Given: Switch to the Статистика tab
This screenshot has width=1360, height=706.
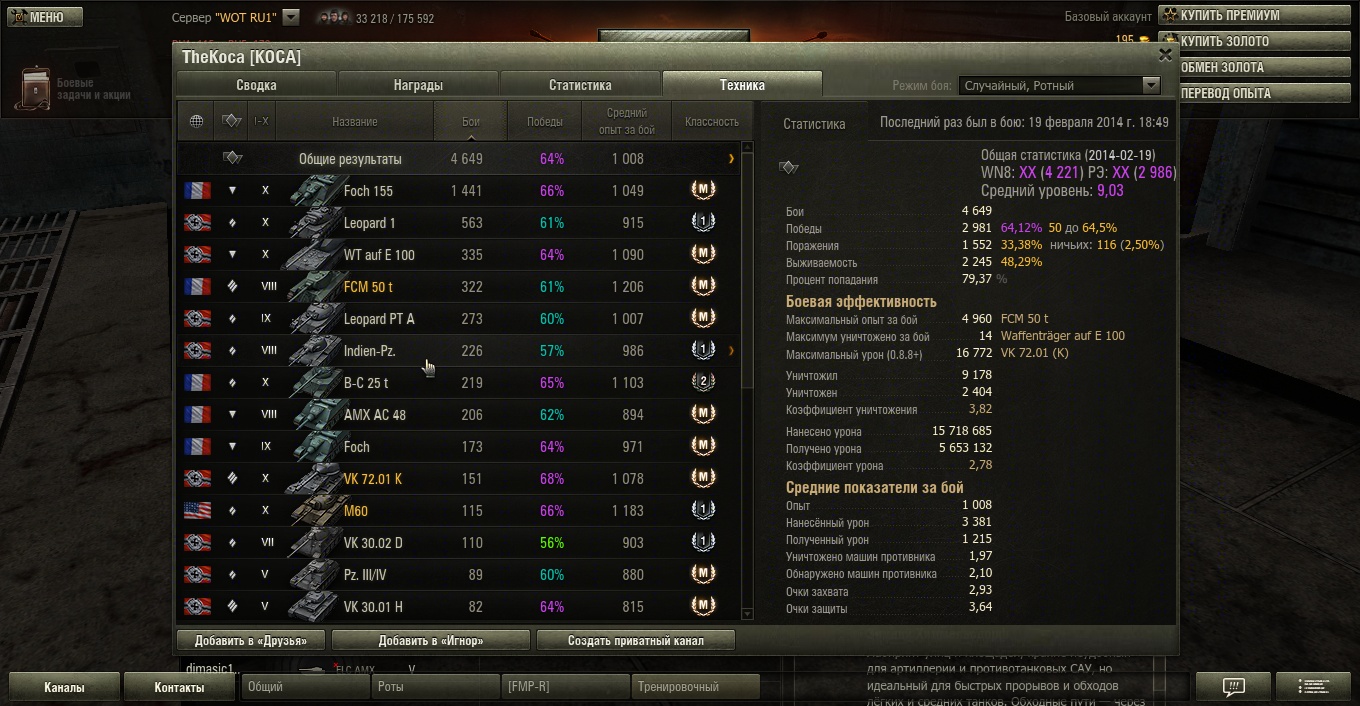Looking at the screenshot, I should pyautogui.click(x=580, y=85).
